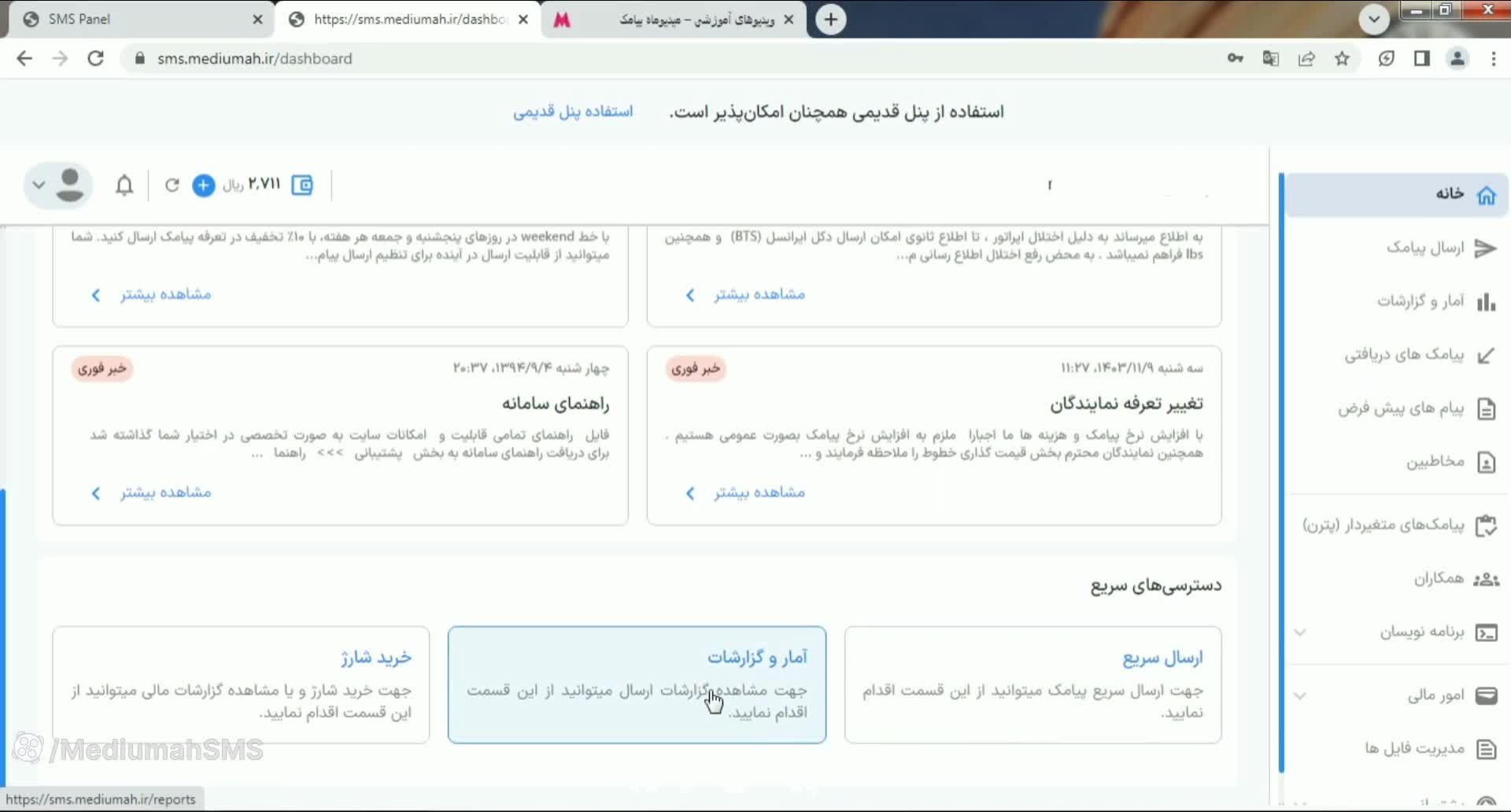Open مخاطبین contacts in the sidebar
This screenshot has width=1511, height=812.
coord(1435,462)
